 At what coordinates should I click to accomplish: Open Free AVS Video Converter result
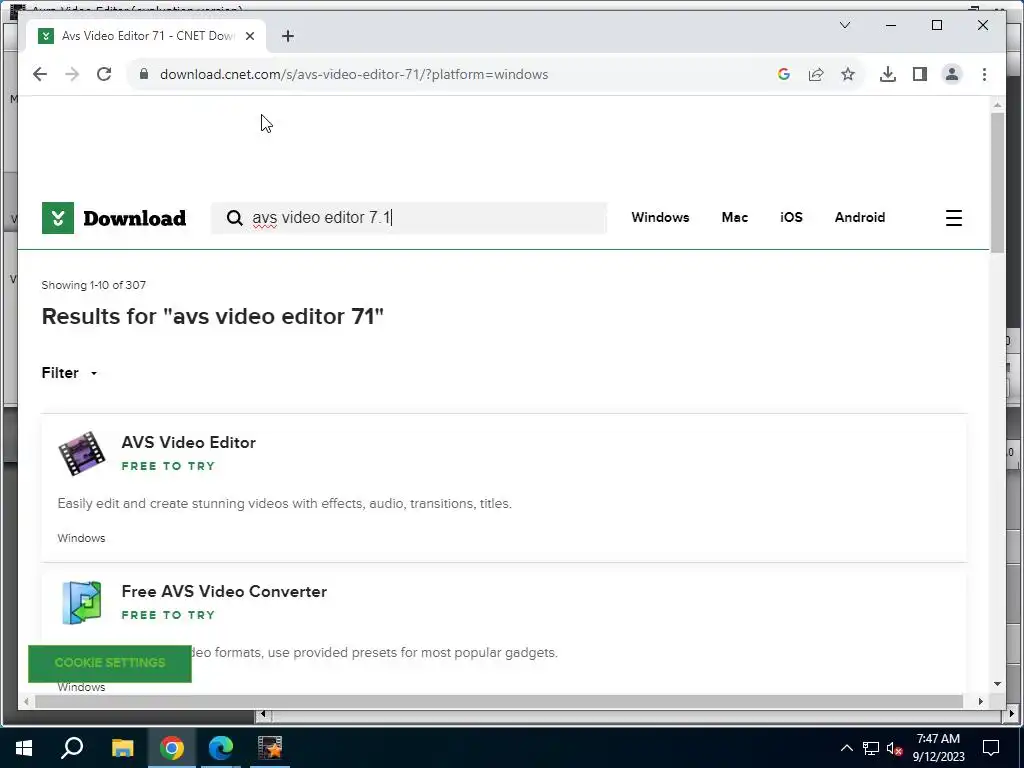click(224, 591)
